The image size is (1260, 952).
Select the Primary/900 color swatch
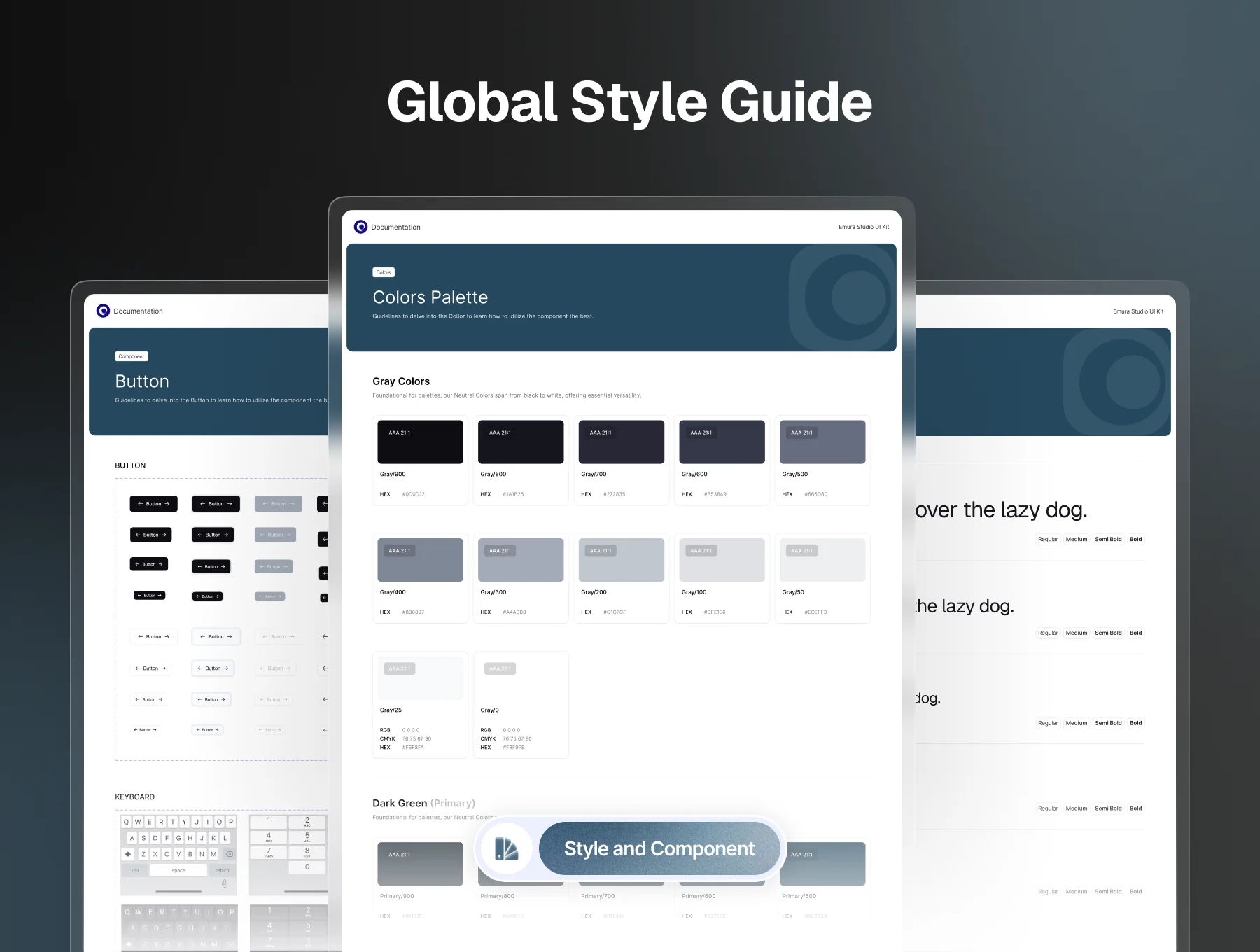[420, 864]
